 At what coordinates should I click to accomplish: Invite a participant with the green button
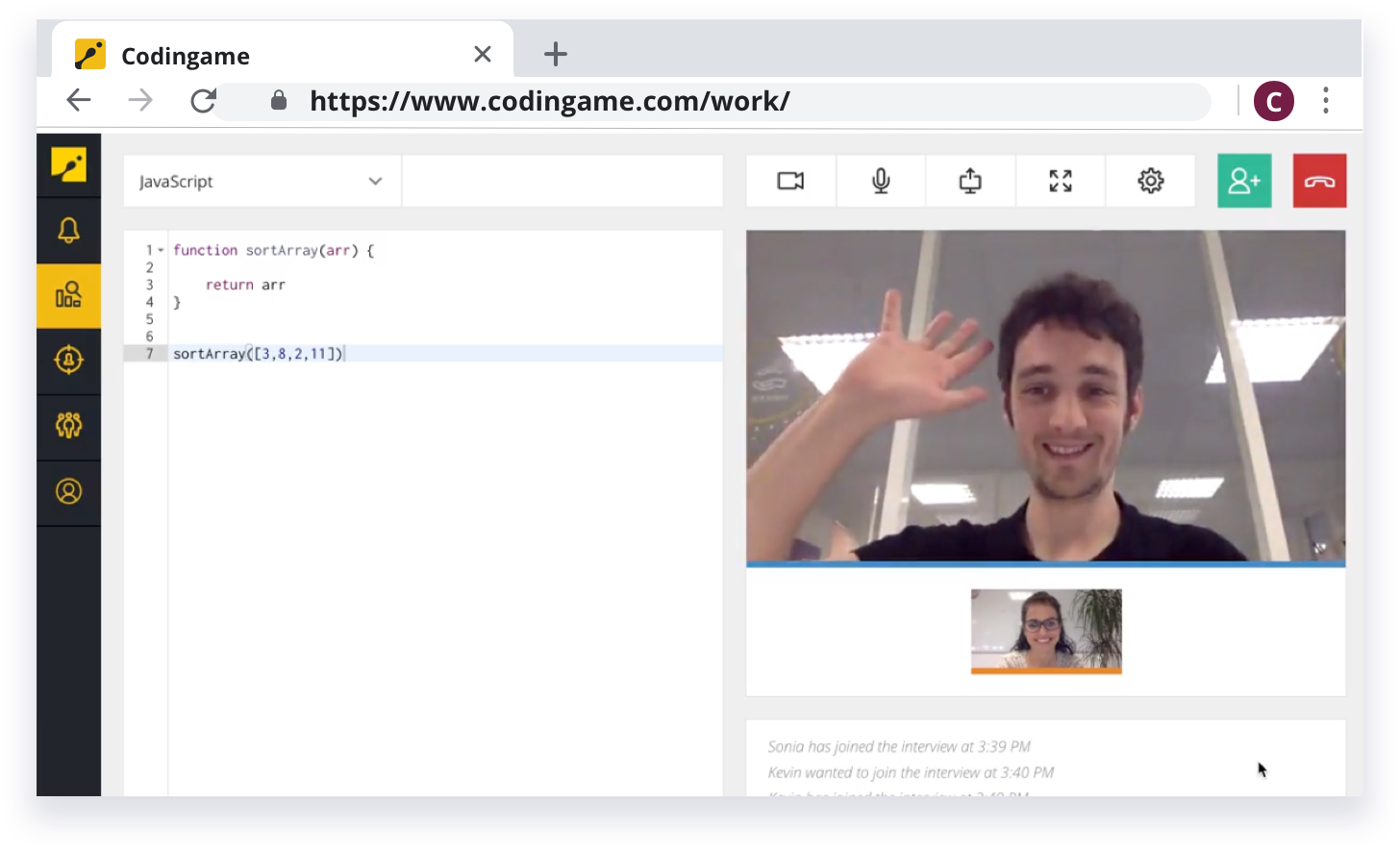[x=1244, y=181]
